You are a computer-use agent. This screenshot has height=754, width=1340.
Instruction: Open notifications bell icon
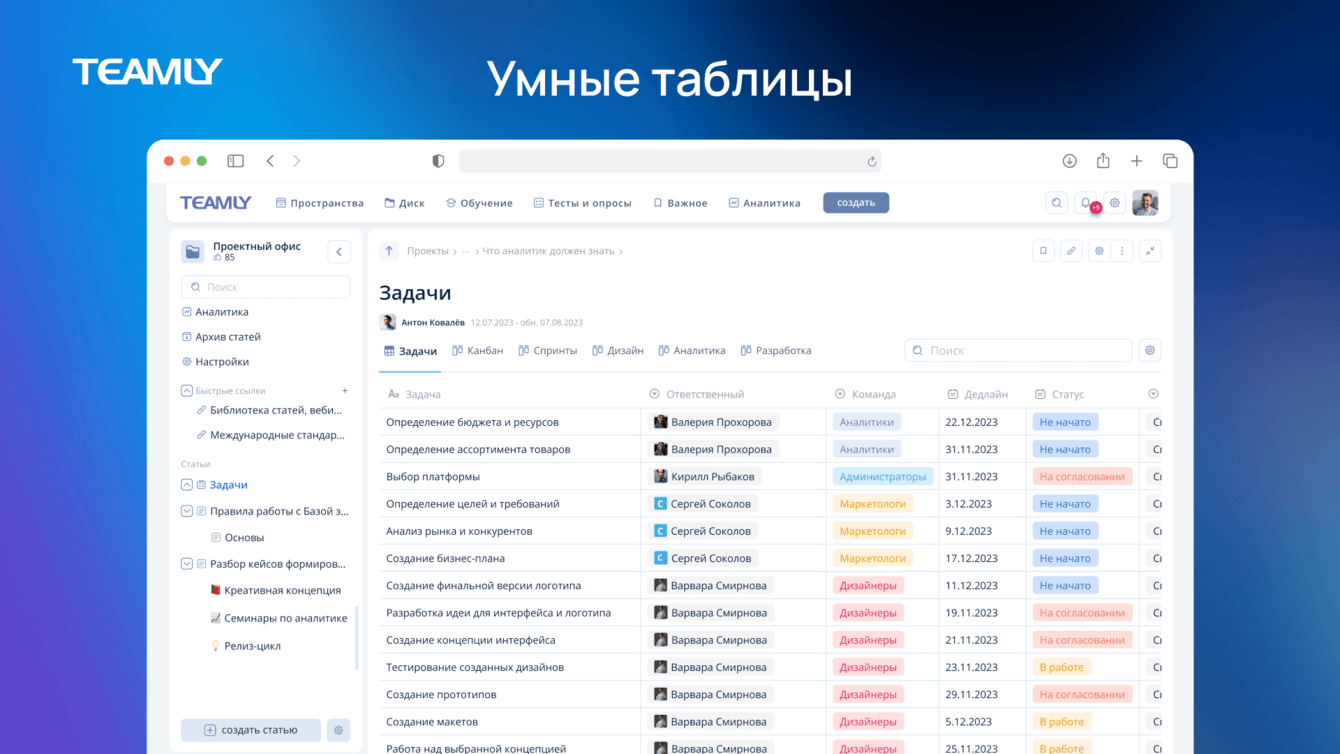pyautogui.click(x=1086, y=203)
